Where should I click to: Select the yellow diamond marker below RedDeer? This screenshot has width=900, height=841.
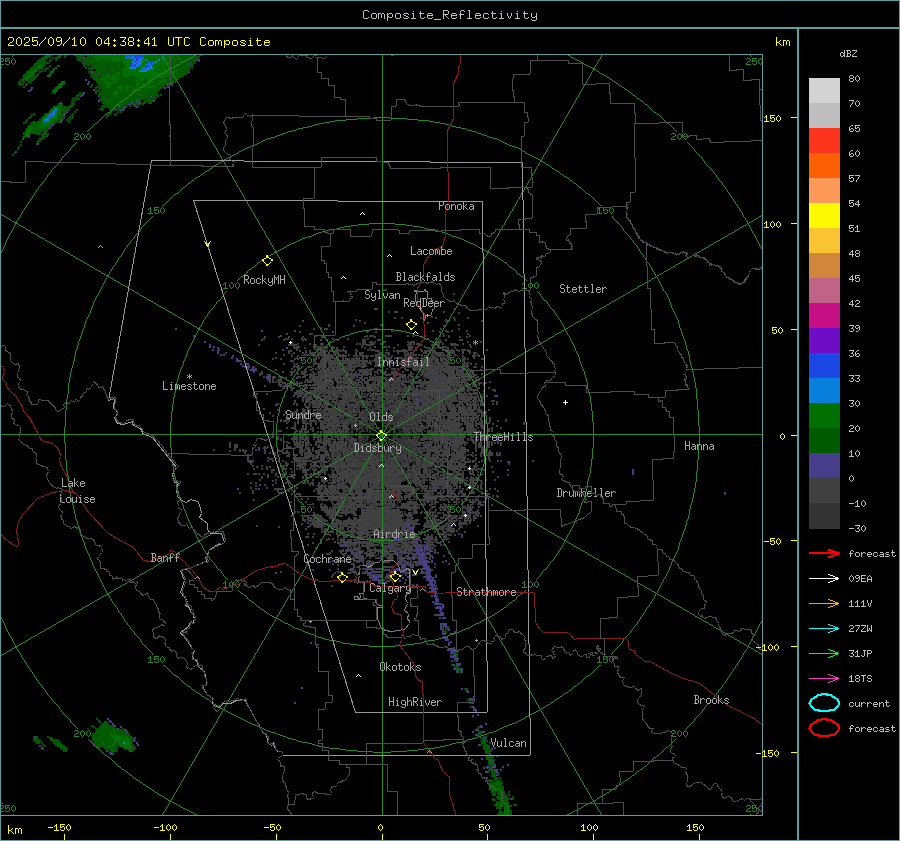(x=412, y=325)
